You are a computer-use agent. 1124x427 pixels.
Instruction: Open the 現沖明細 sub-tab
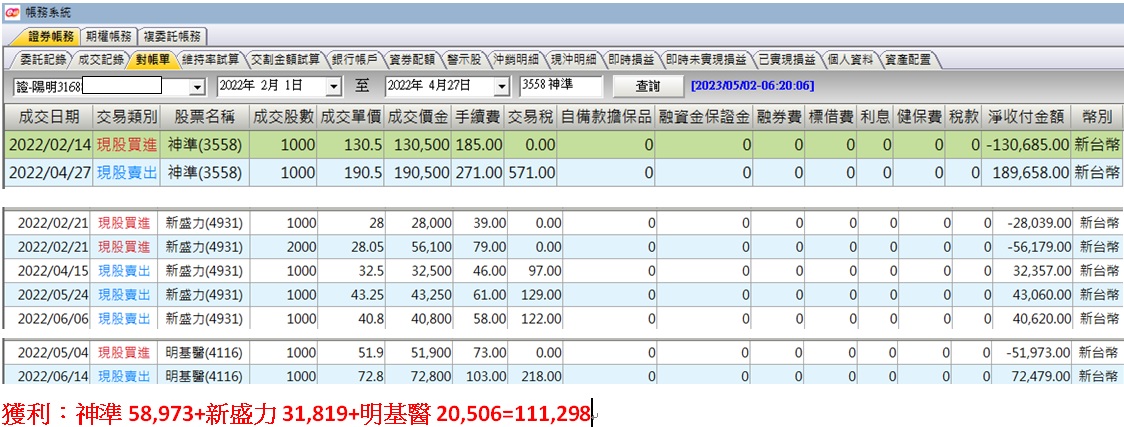(573, 59)
